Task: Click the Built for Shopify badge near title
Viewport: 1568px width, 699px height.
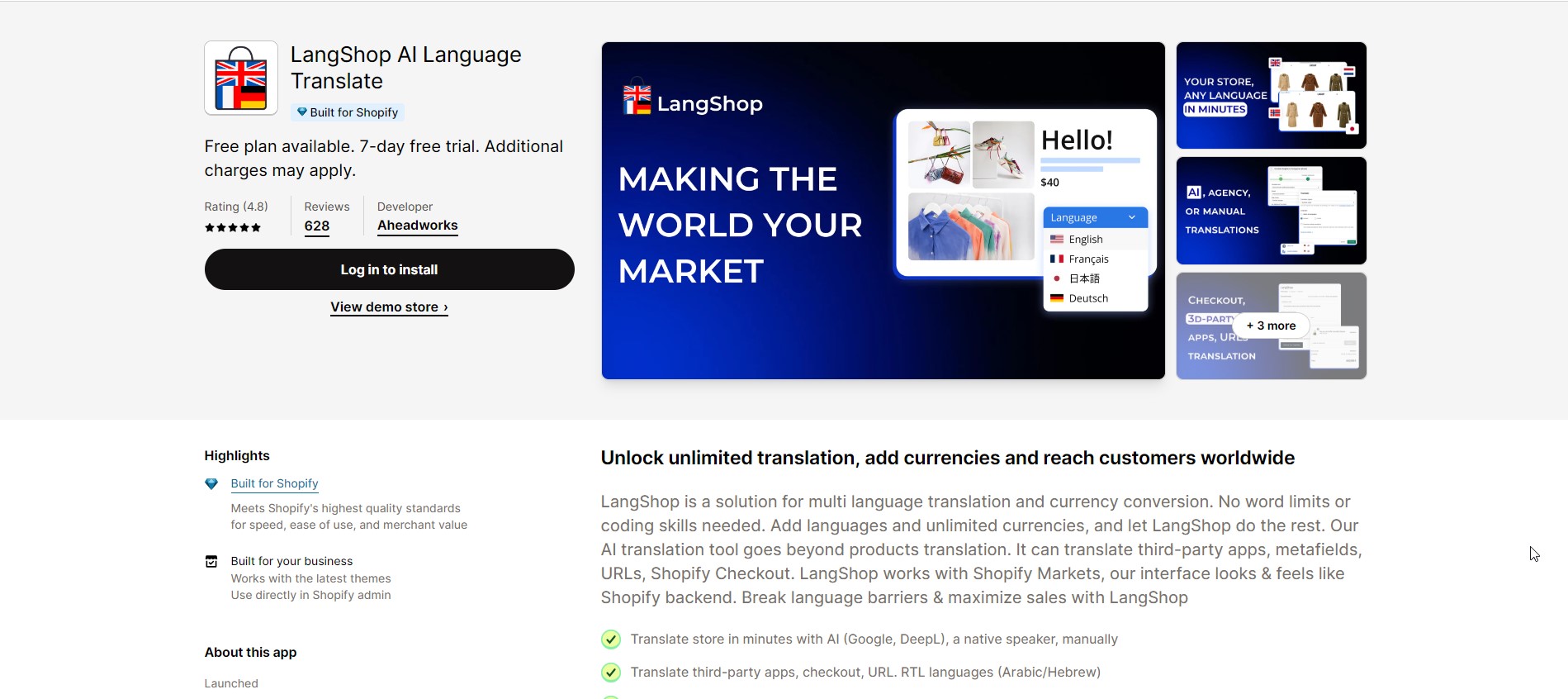Action: 347,112
